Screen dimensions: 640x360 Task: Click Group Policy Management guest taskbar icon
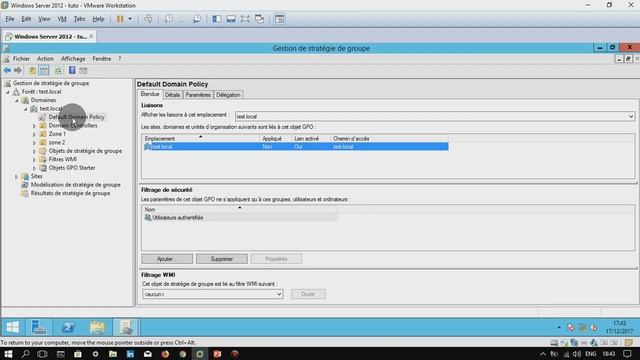(x=125, y=327)
